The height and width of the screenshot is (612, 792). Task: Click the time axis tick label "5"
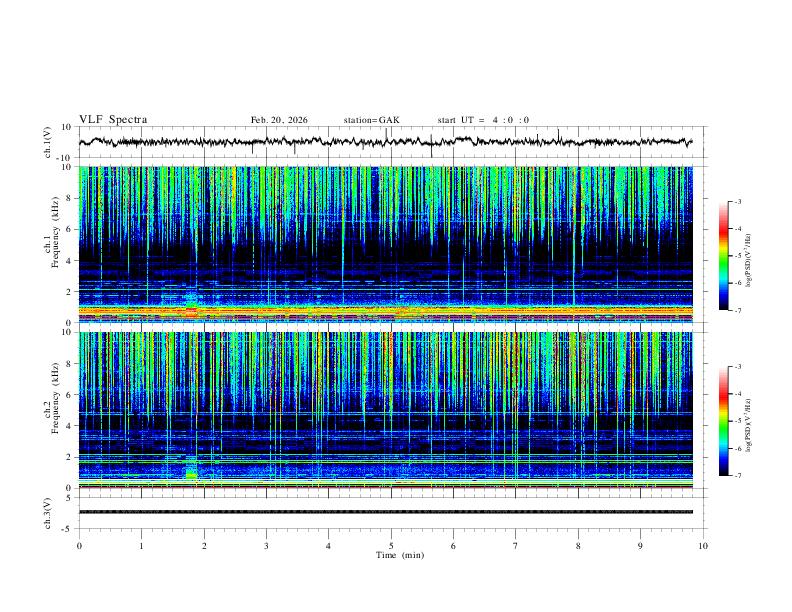[x=391, y=546]
